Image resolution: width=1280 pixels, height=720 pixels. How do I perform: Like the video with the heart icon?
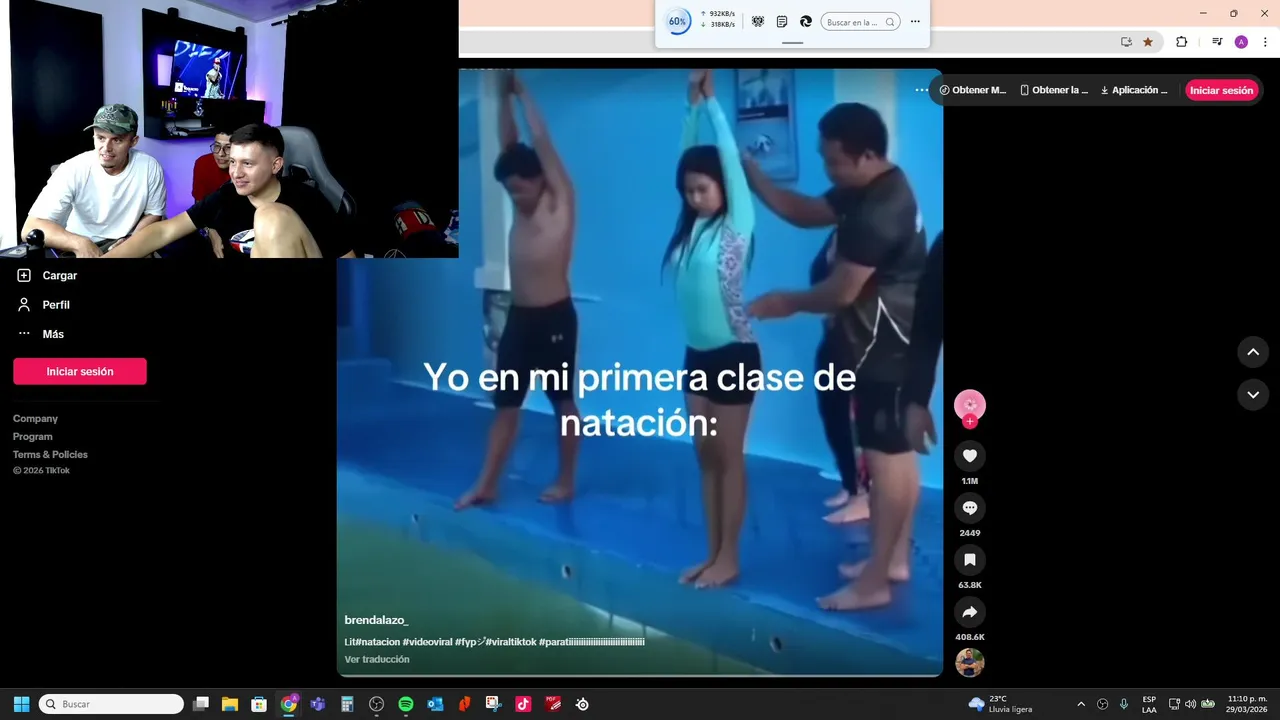tap(969, 456)
